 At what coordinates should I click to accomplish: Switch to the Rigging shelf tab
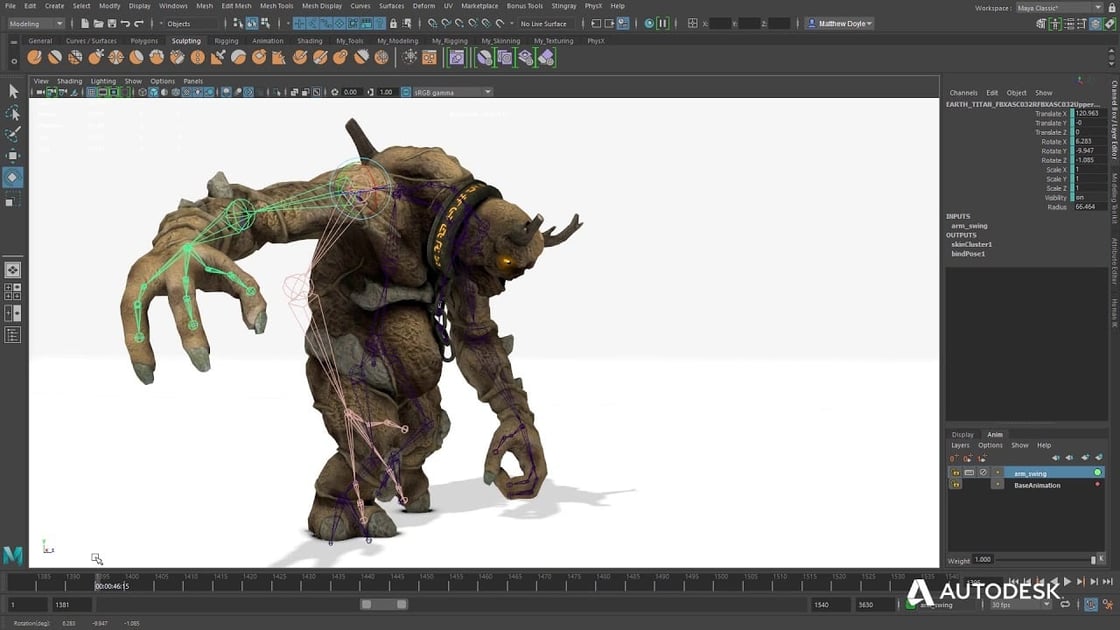pyautogui.click(x=226, y=41)
